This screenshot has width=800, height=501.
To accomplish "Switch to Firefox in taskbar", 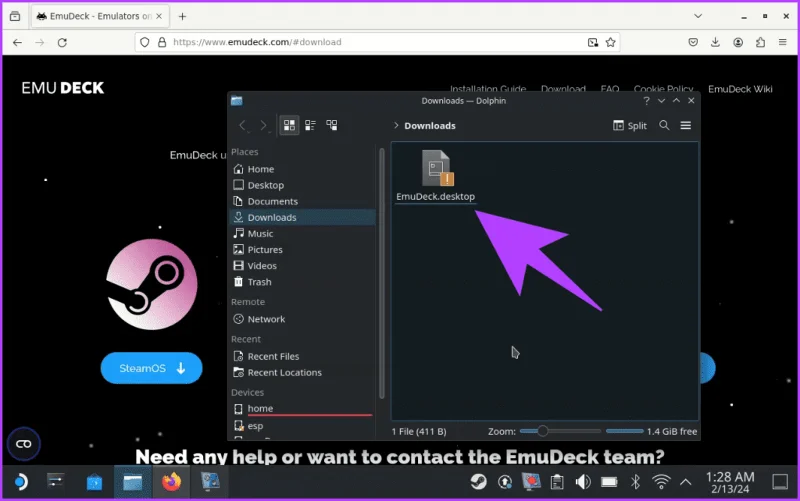I will point(171,482).
